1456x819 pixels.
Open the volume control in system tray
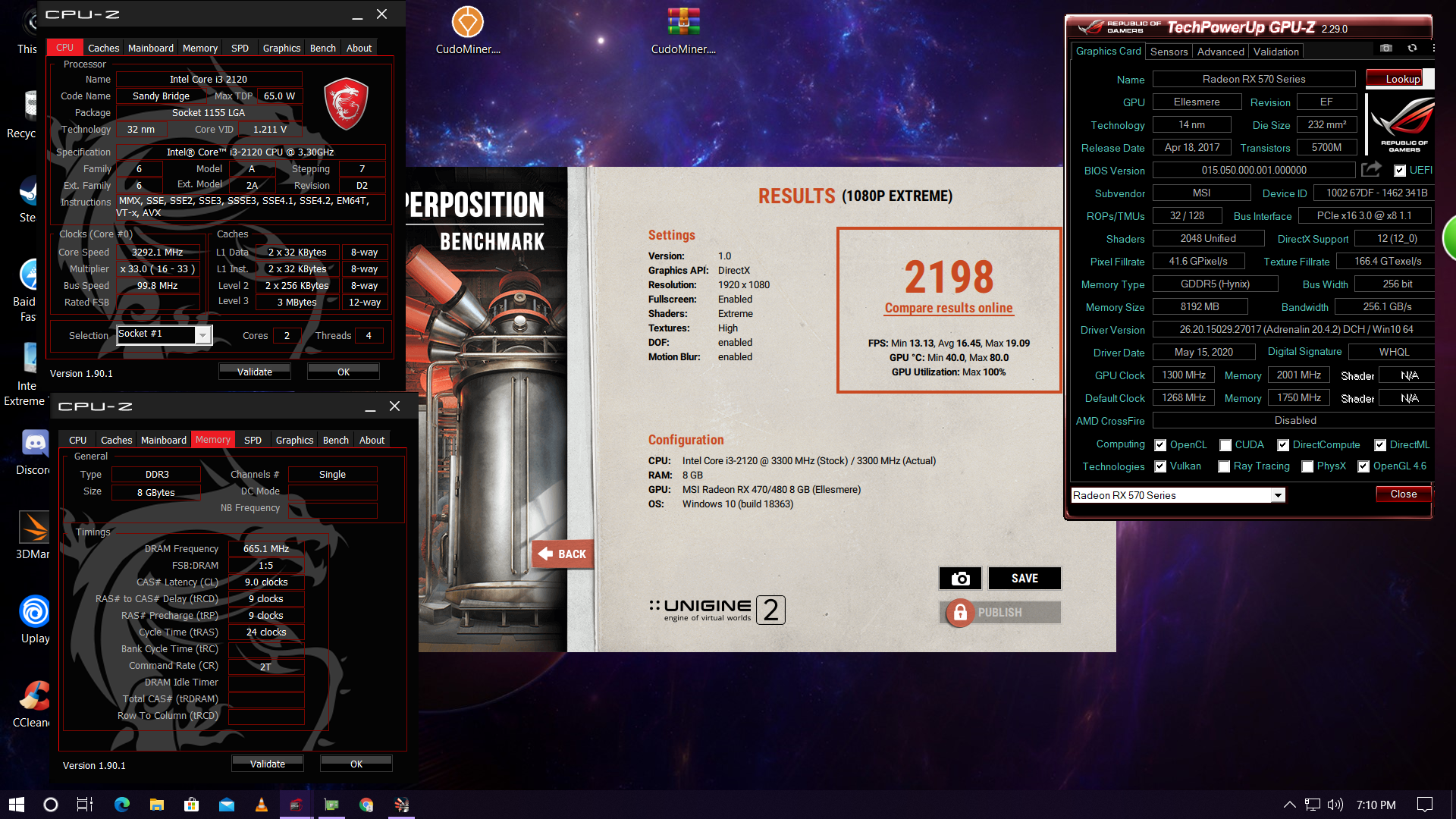click(x=1335, y=805)
